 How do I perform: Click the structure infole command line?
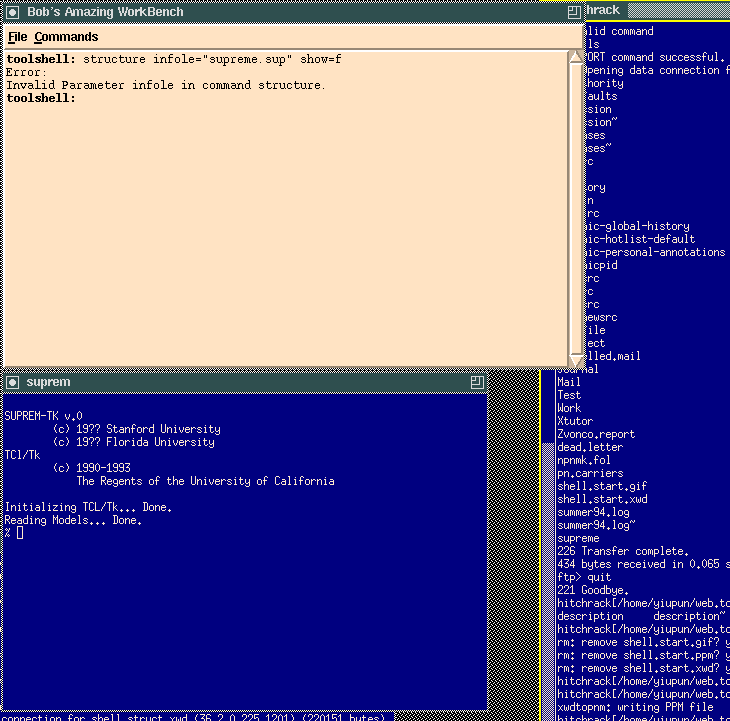point(175,60)
